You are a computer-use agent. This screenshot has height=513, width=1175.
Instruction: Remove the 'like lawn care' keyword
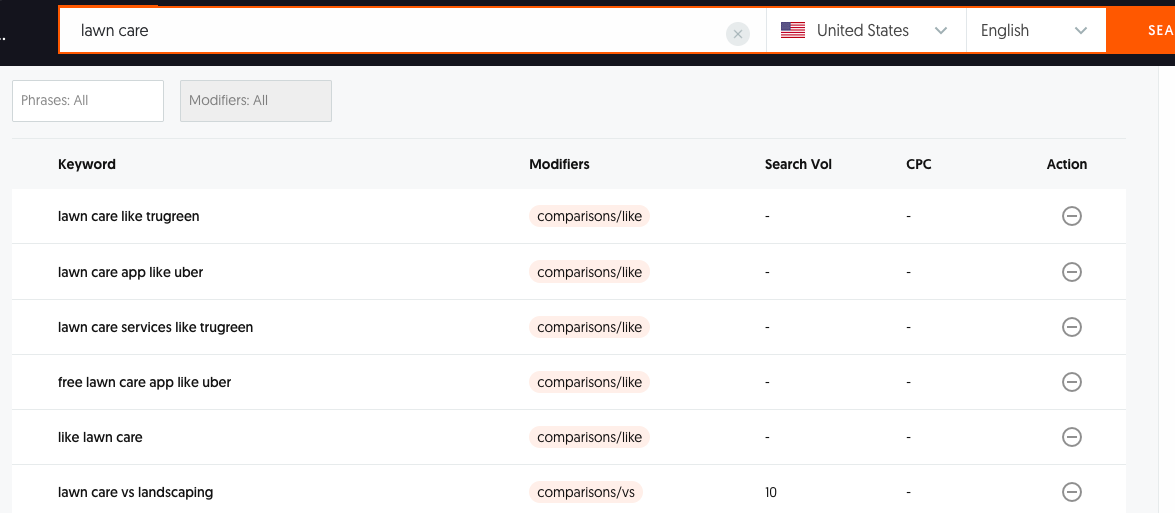coord(1071,437)
